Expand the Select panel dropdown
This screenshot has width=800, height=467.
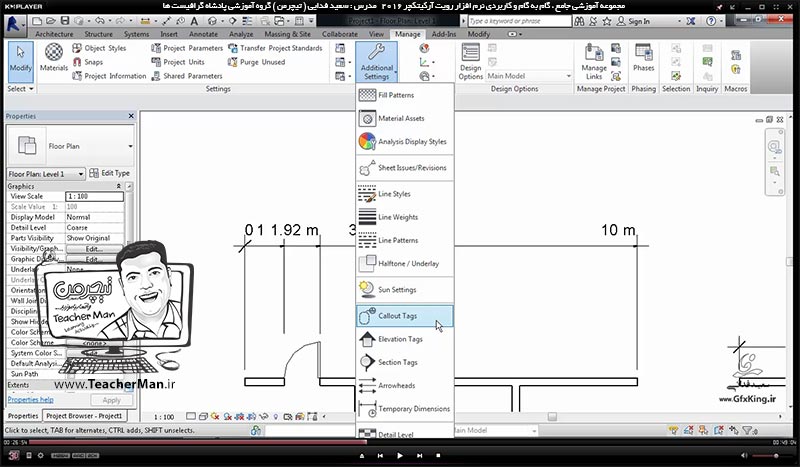tap(20, 89)
